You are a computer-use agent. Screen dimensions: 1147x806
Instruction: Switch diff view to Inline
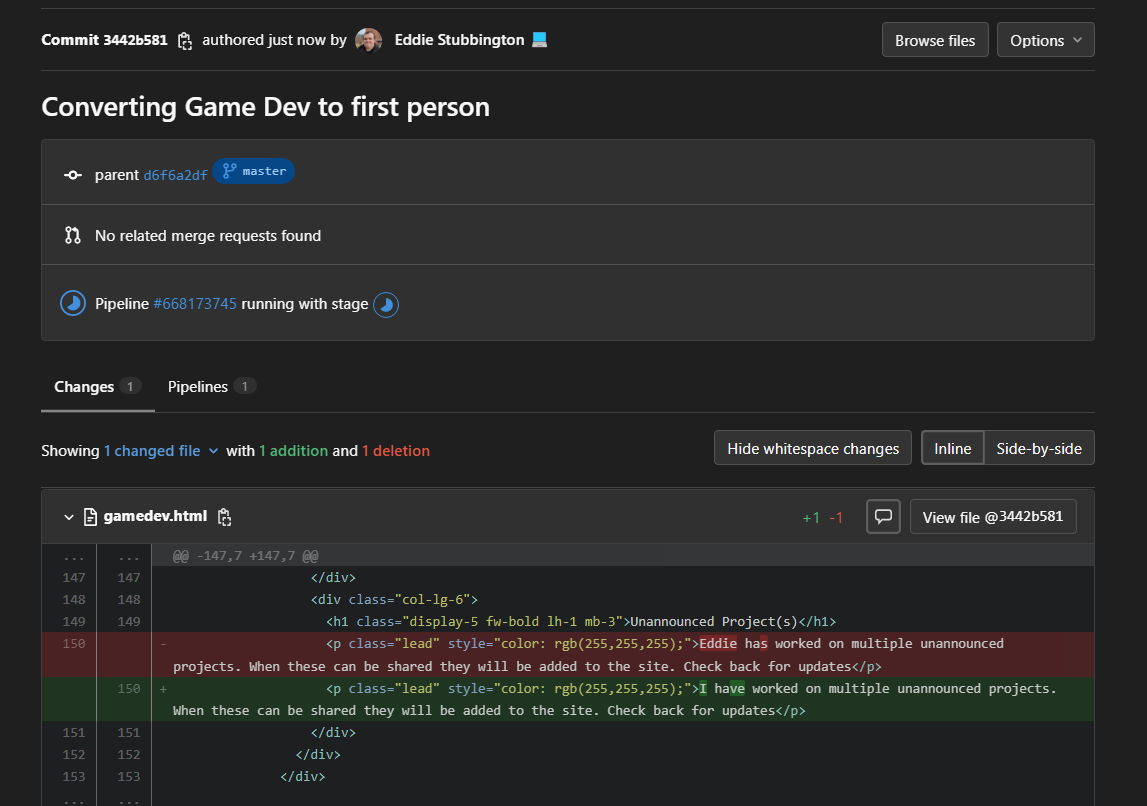[x=952, y=448]
